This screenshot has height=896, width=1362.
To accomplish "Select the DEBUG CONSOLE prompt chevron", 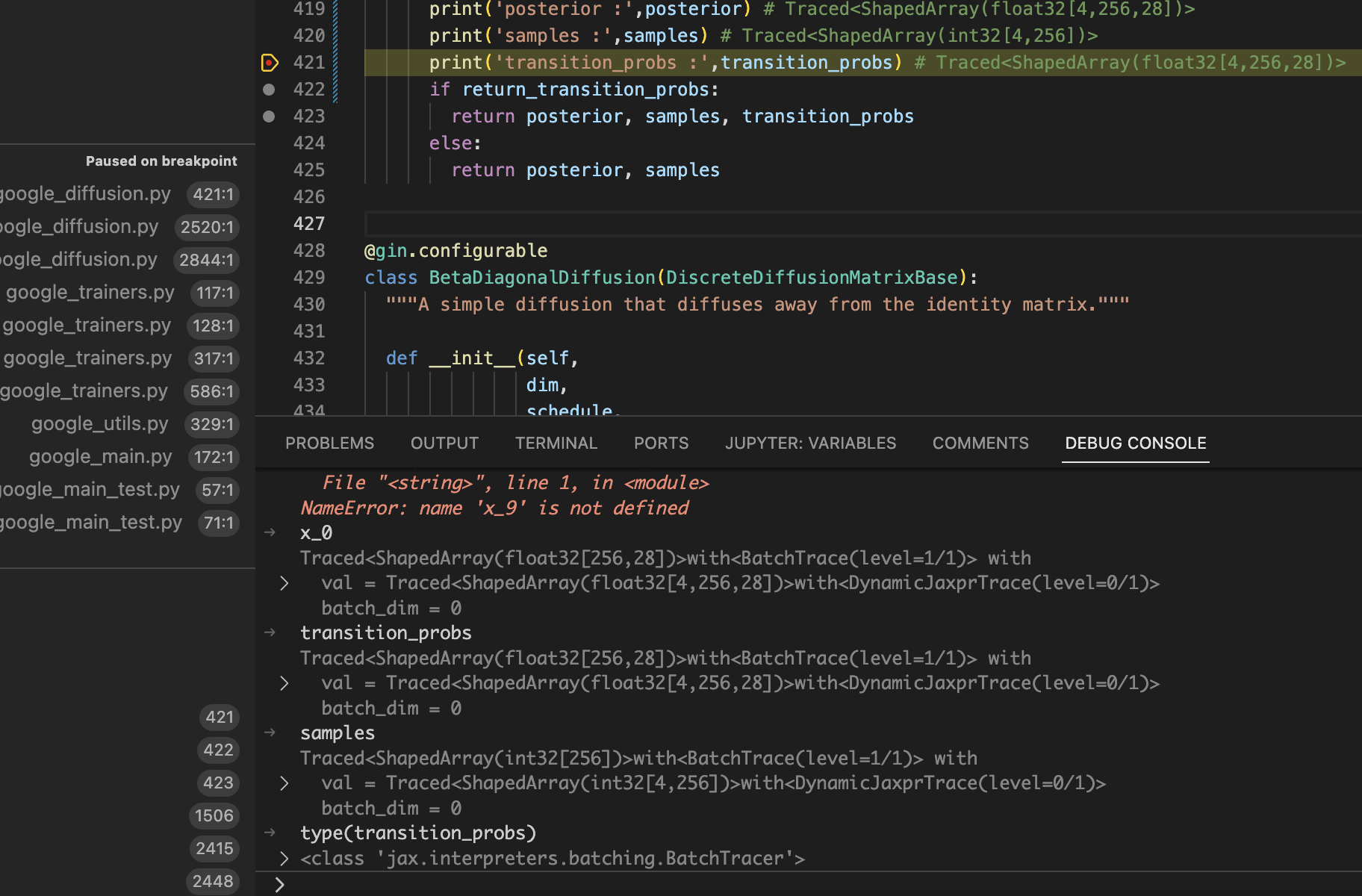I will [x=280, y=884].
